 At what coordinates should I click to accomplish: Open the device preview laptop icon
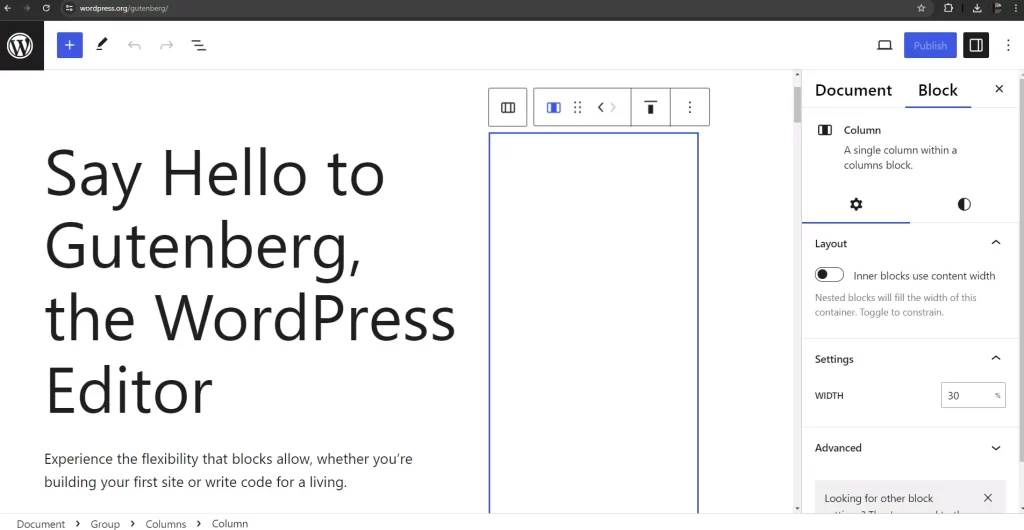click(x=884, y=45)
